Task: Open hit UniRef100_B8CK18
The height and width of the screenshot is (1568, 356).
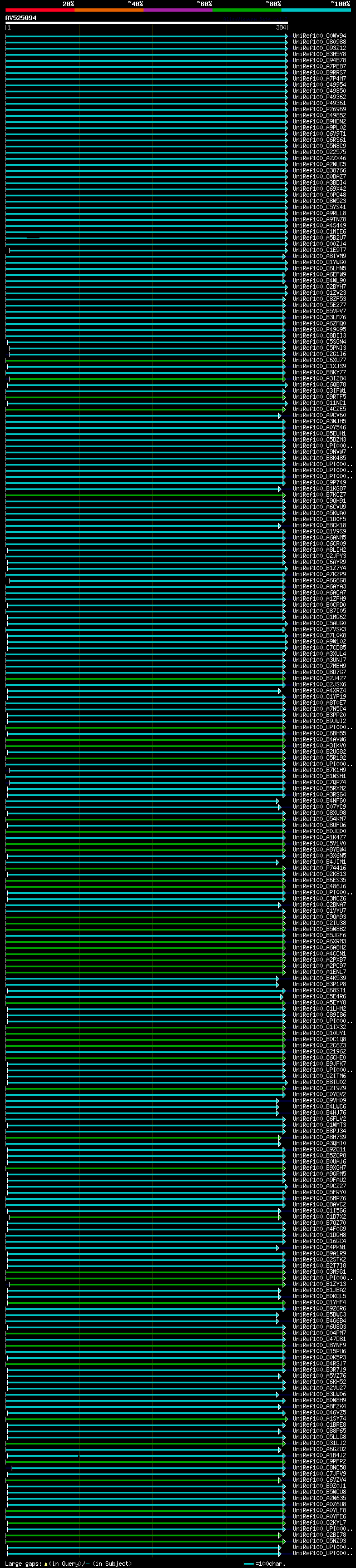Action: coord(319,525)
